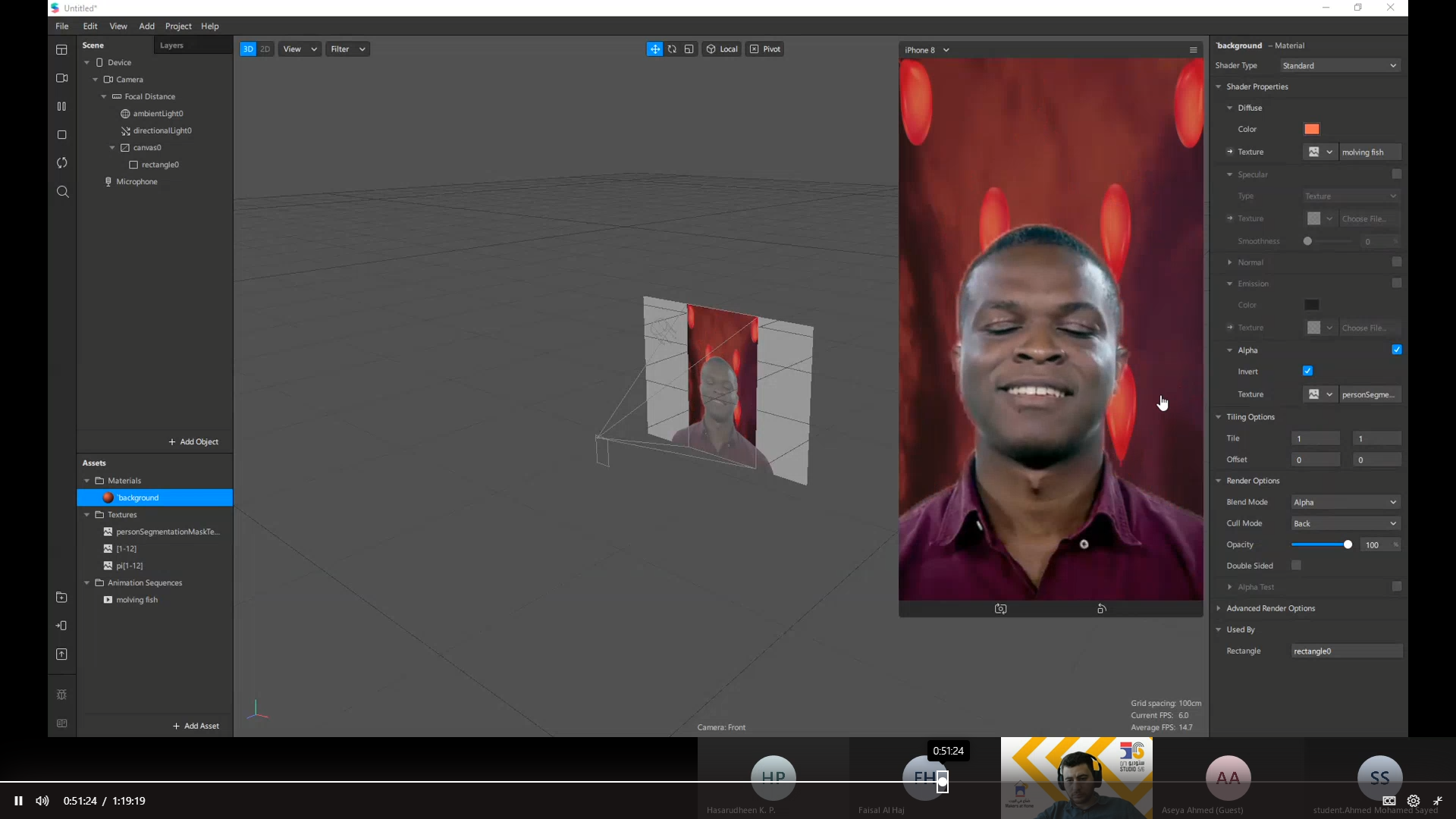The image size is (1456, 819).
Task: Click the Add Object button
Action: pyautogui.click(x=193, y=442)
